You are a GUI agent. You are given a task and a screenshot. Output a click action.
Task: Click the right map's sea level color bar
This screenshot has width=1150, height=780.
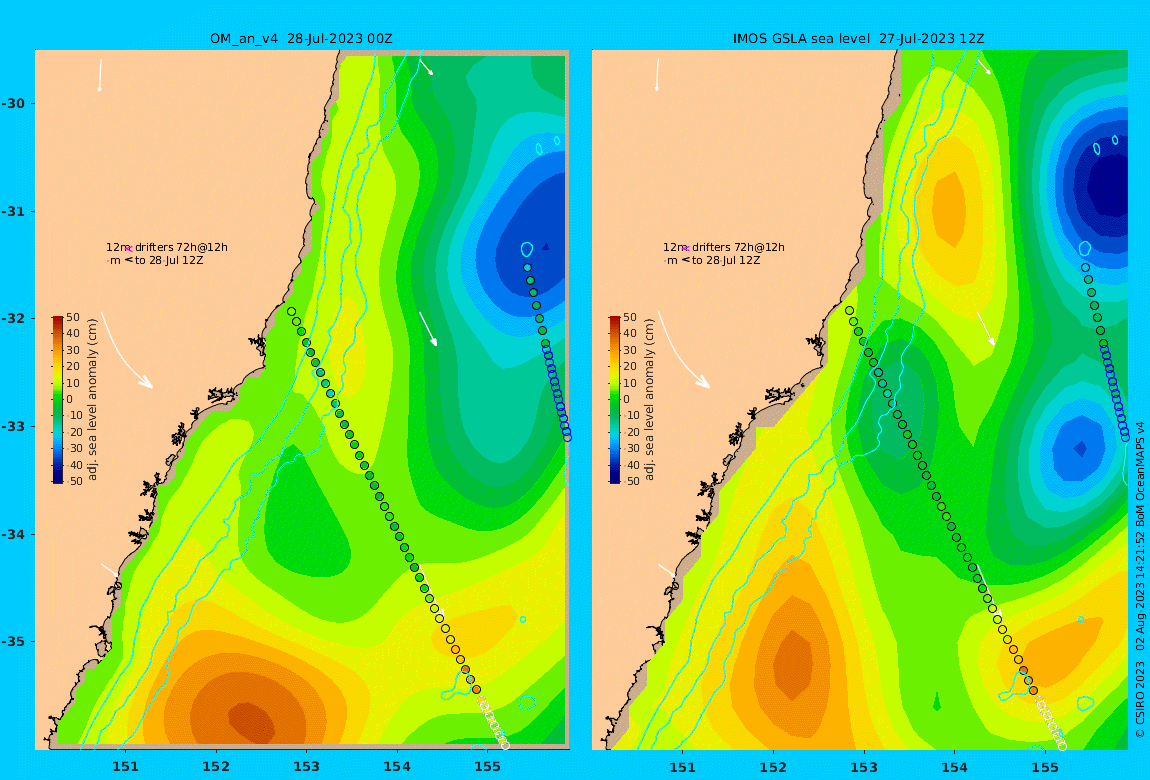click(x=615, y=400)
